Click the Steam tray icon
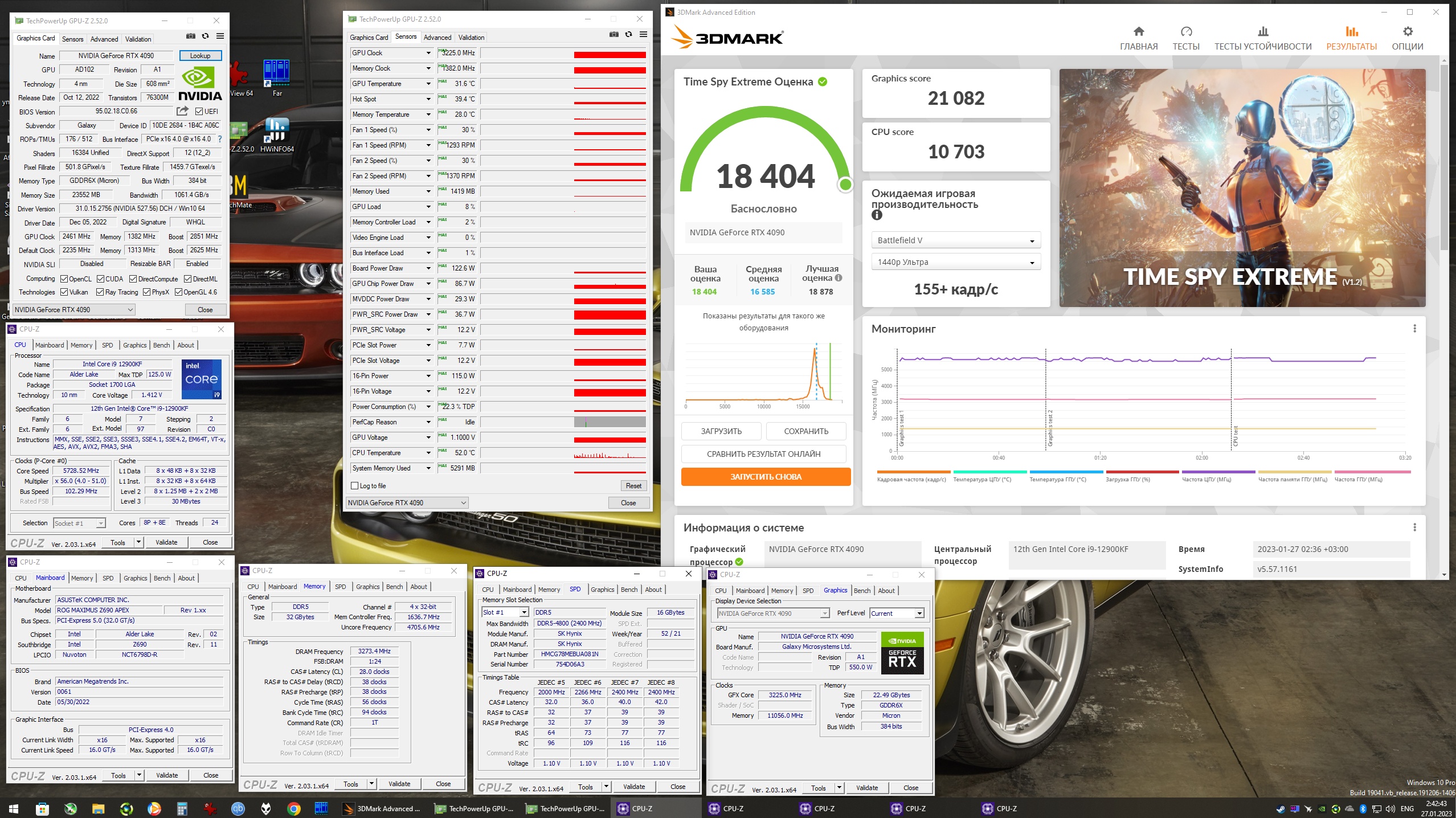 [x=1281, y=809]
